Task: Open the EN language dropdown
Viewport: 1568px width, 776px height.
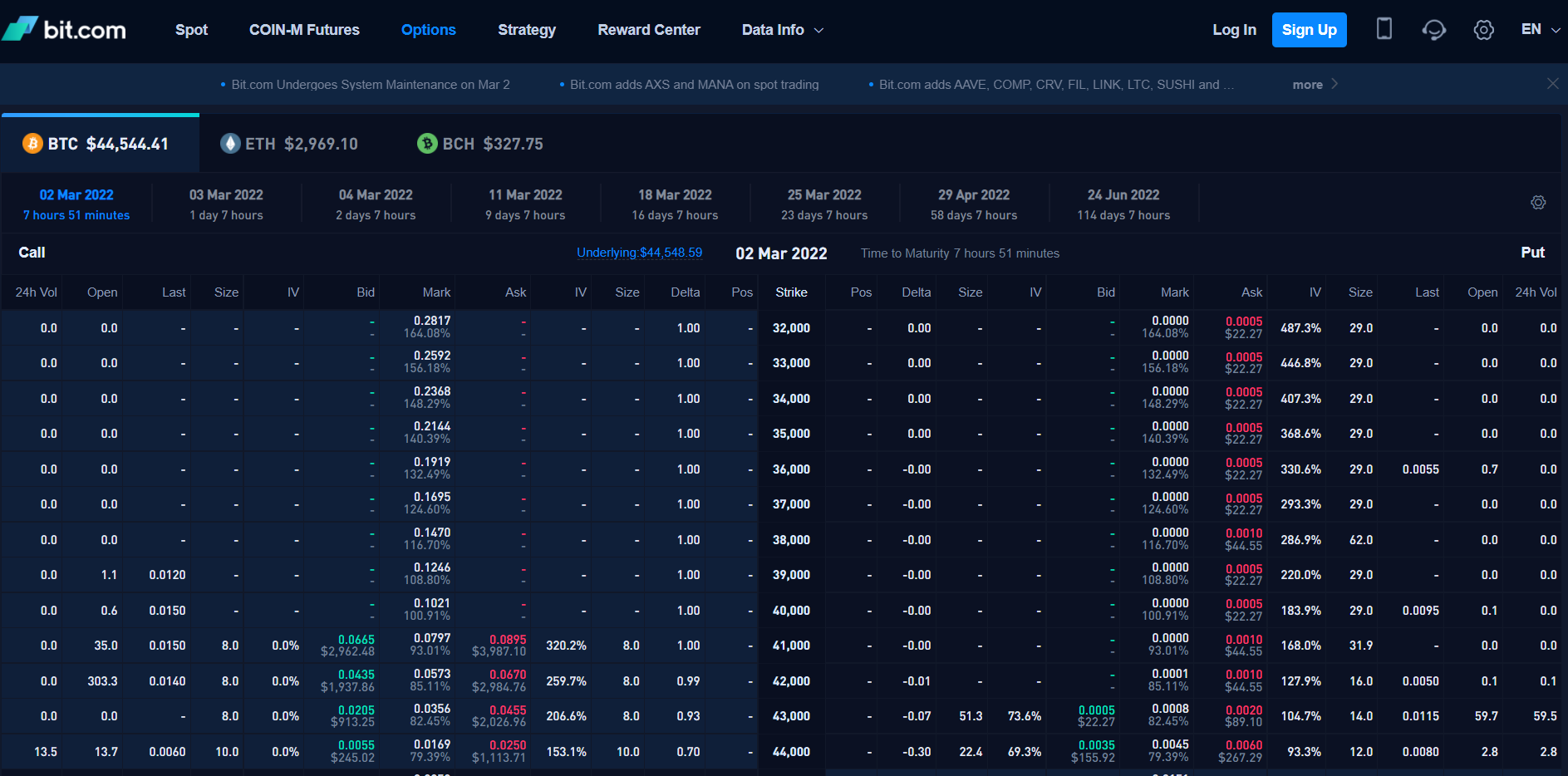Action: pyautogui.click(x=1540, y=29)
